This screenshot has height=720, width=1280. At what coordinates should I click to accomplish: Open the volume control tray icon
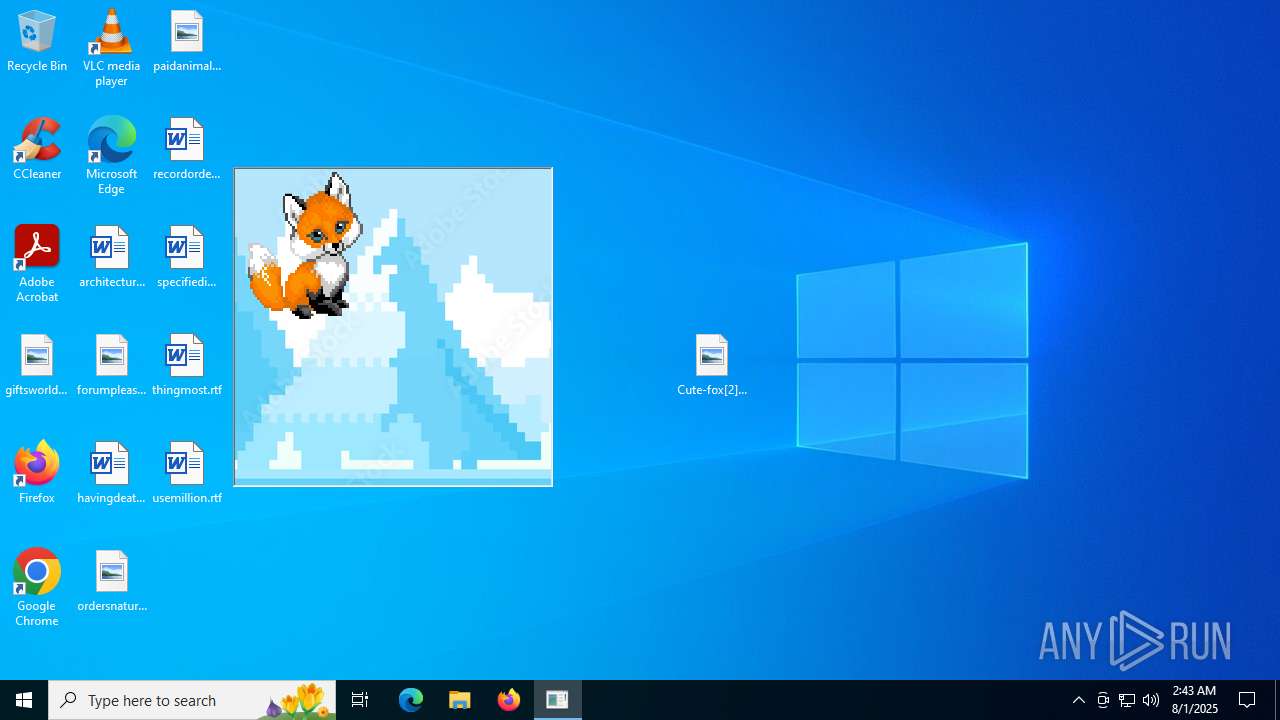coord(1151,700)
